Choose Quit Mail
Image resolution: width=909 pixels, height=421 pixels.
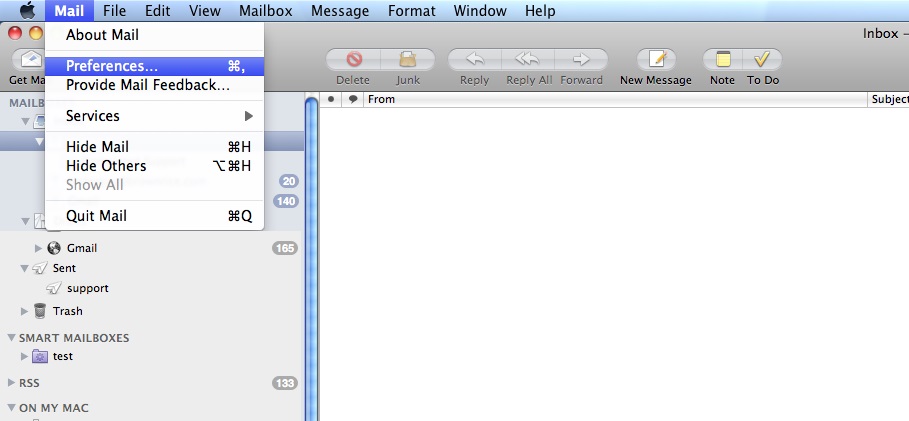154,216
